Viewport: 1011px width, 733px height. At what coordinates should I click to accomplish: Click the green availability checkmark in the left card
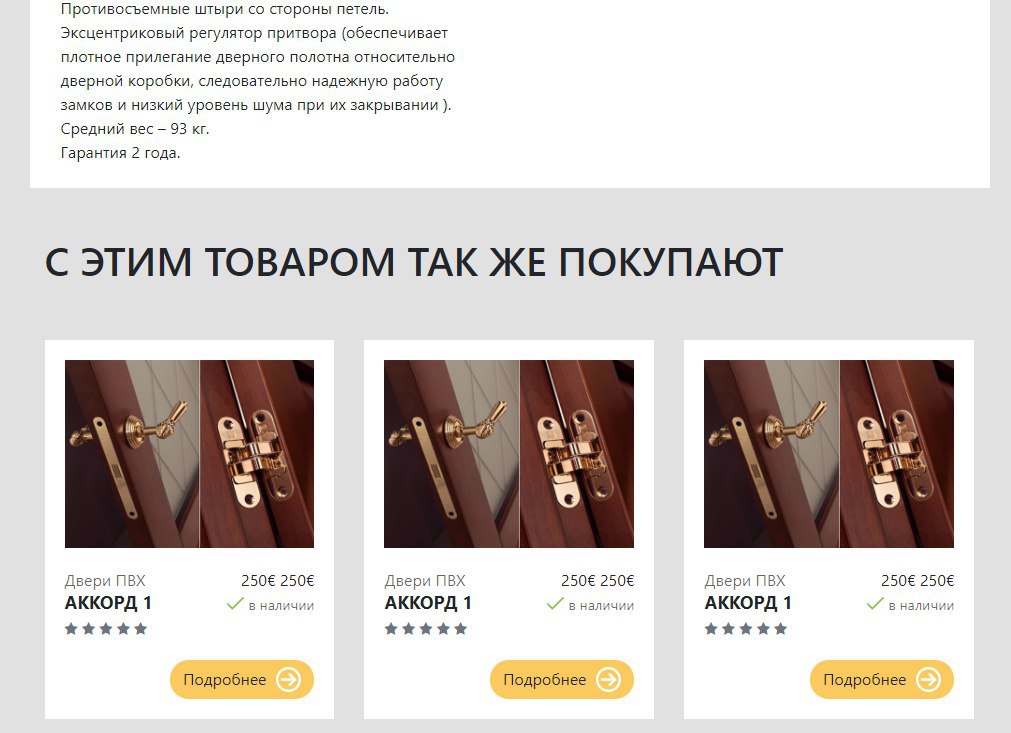click(235, 604)
